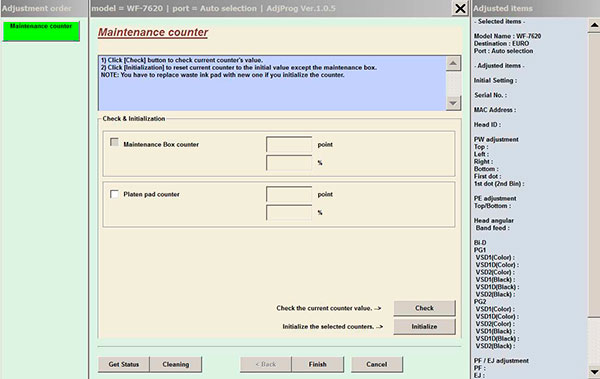This screenshot has width=600, height=379.
Task: Click instruction box scroll up arrow
Action: [453, 63]
